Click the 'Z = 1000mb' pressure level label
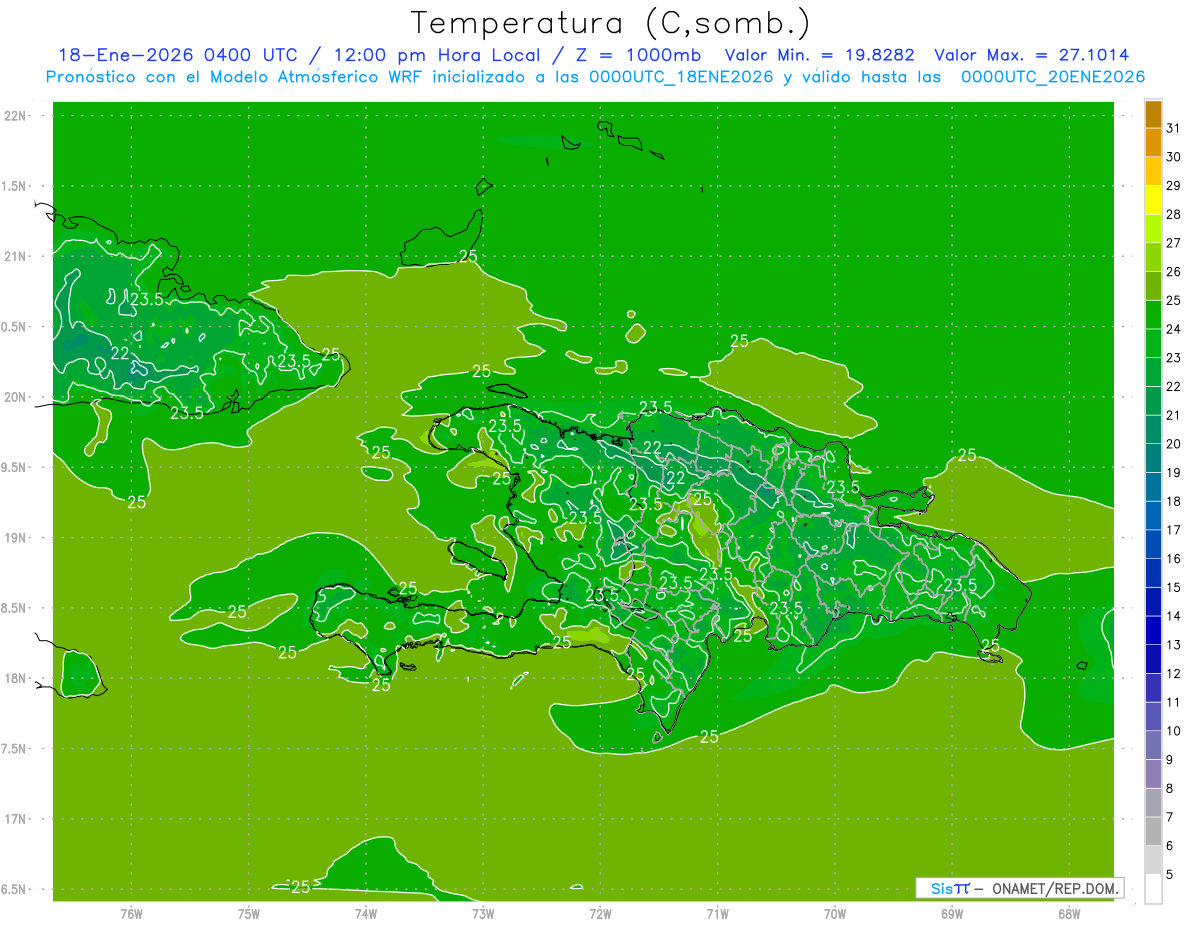Screen dimensions: 1200x927 click(x=638, y=55)
